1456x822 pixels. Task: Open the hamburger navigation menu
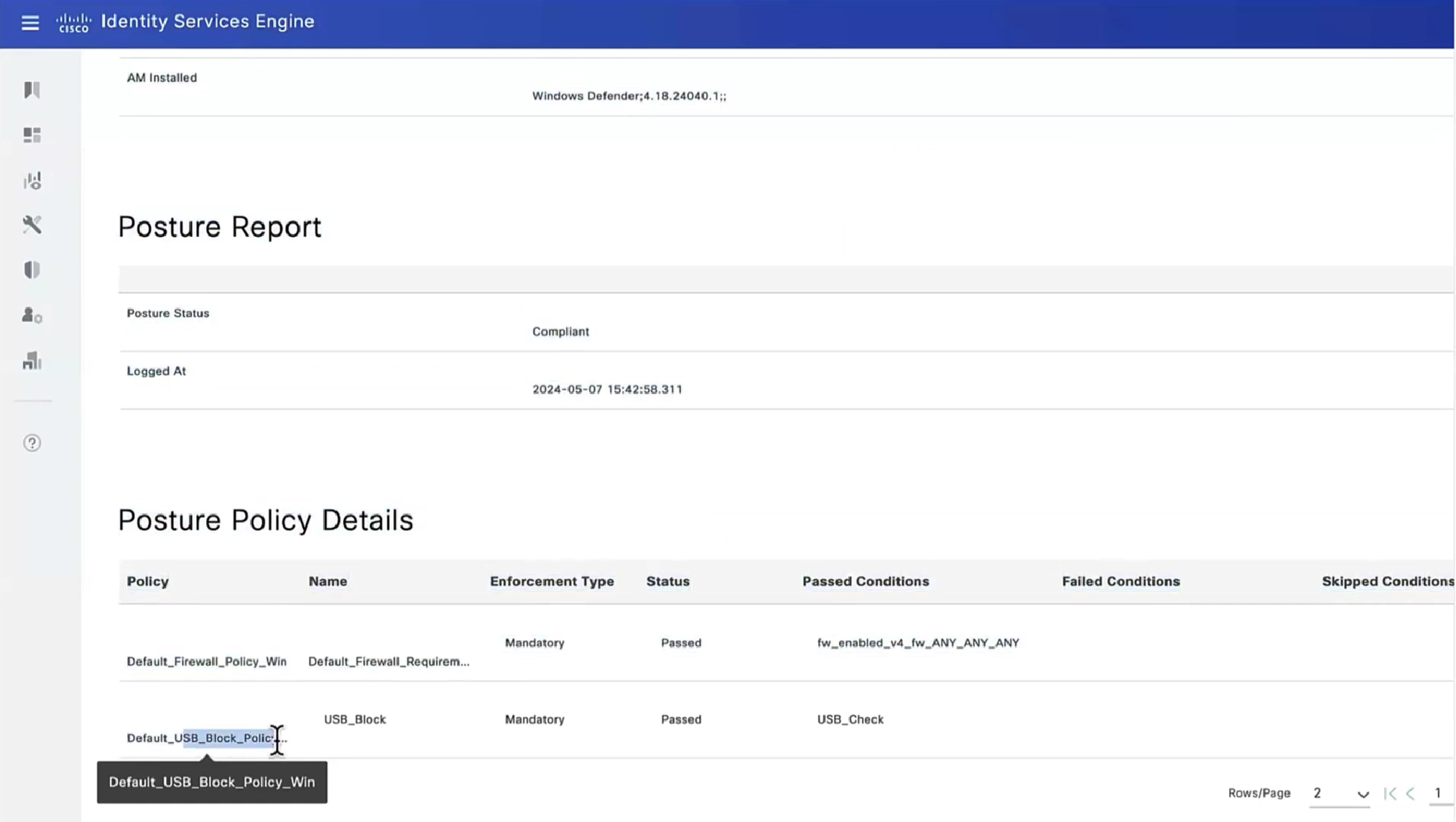[30, 23]
